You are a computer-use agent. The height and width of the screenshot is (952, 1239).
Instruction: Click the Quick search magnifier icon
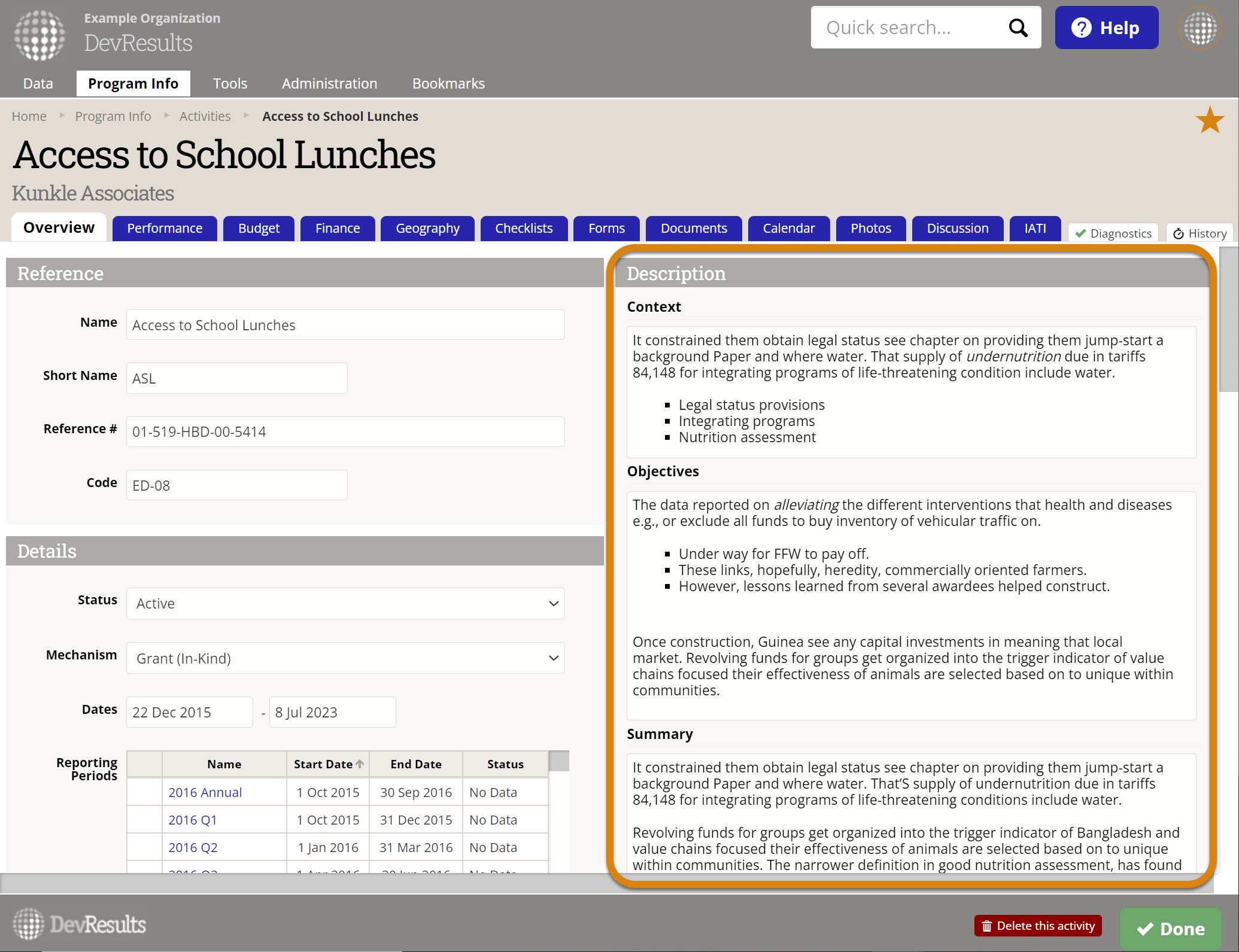coord(1018,28)
